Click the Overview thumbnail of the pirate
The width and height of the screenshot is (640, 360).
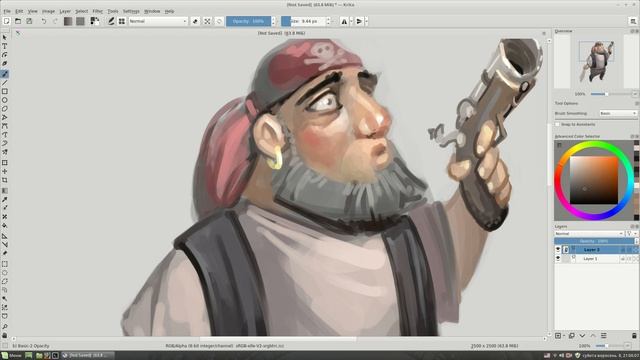pos(596,61)
